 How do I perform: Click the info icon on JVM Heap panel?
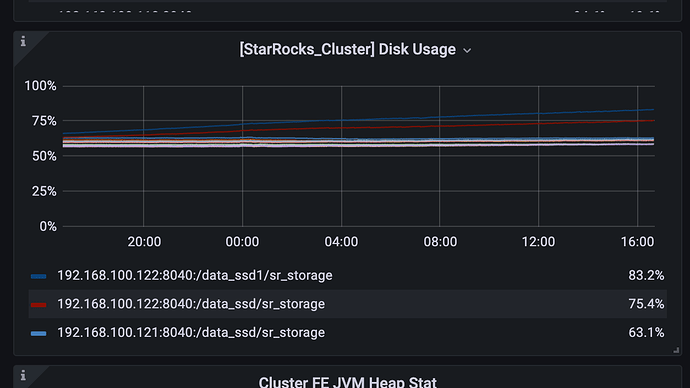[x=23, y=375]
